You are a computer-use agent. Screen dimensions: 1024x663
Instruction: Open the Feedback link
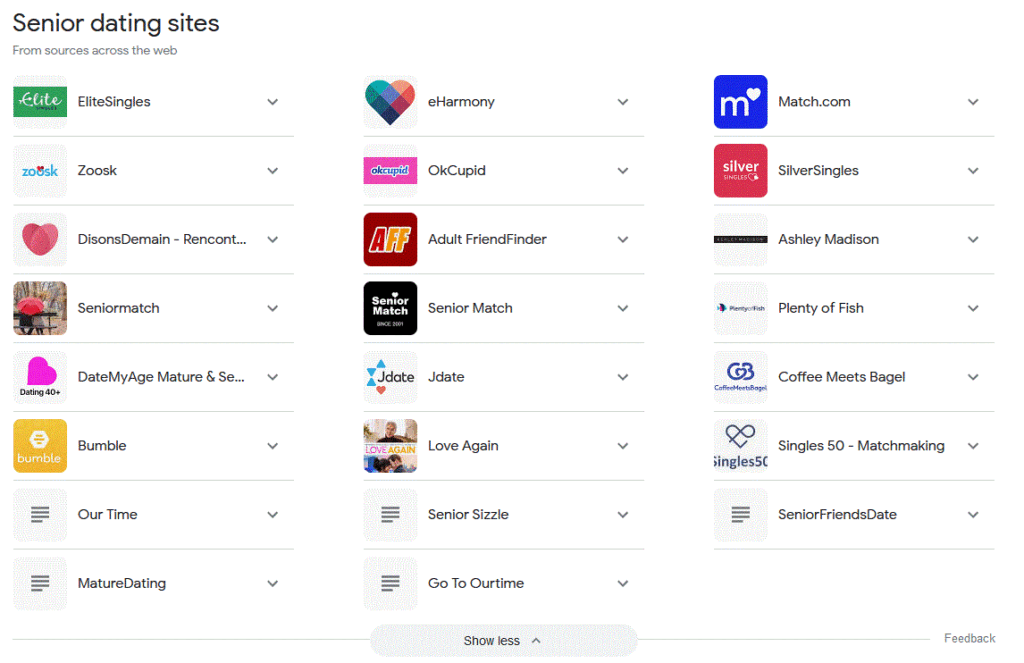(969, 638)
